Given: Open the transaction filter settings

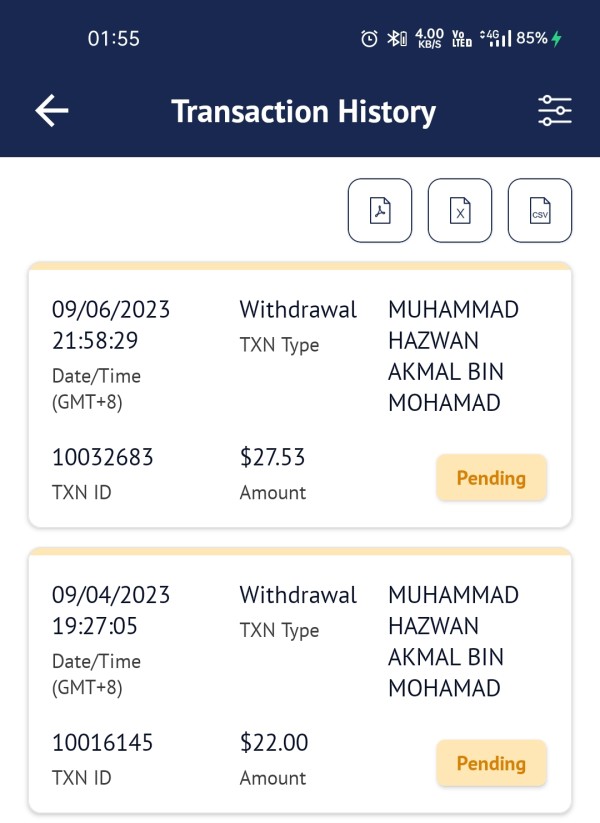Looking at the screenshot, I should (x=554, y=111).
